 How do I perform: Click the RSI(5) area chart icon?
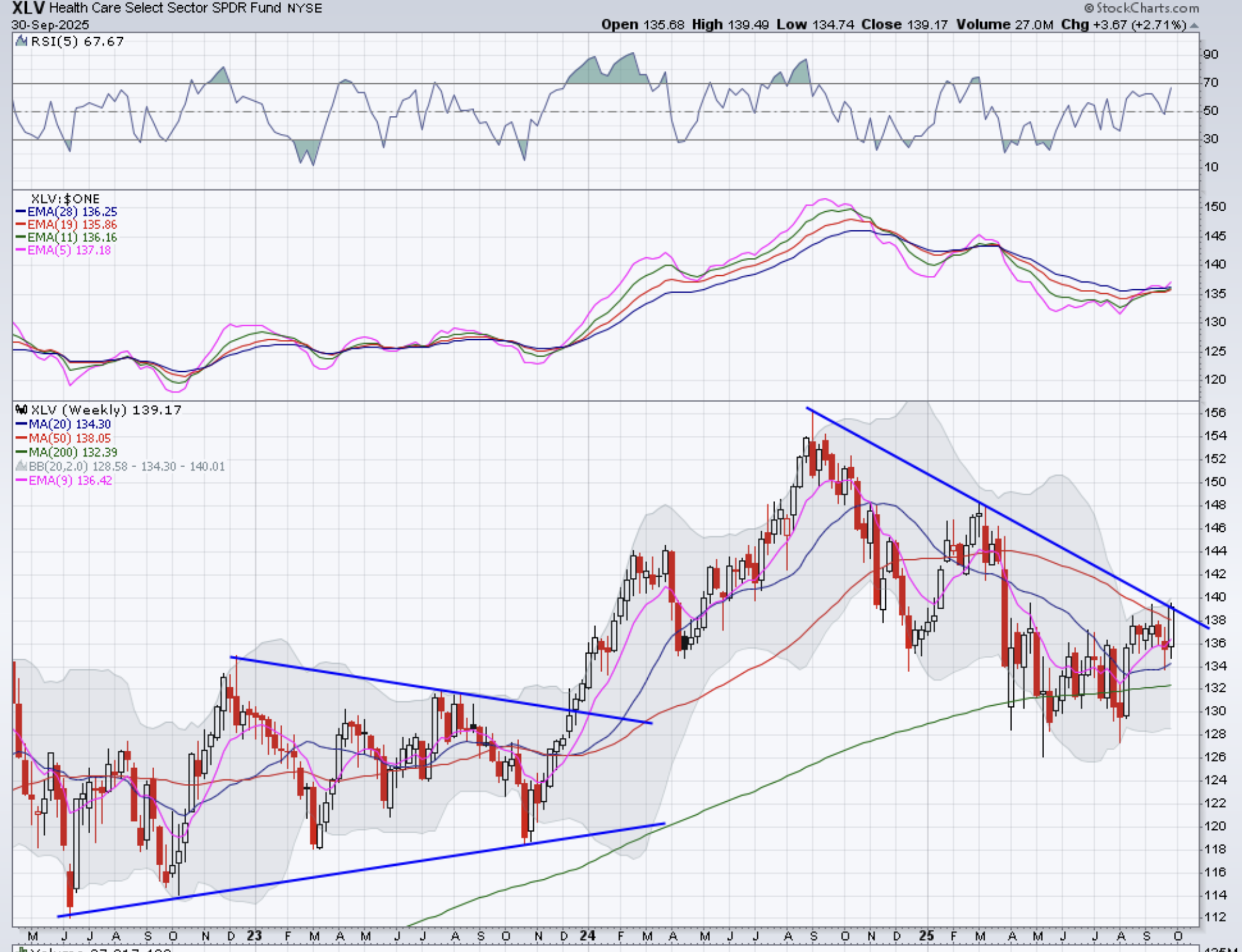[x=22, y=41]
